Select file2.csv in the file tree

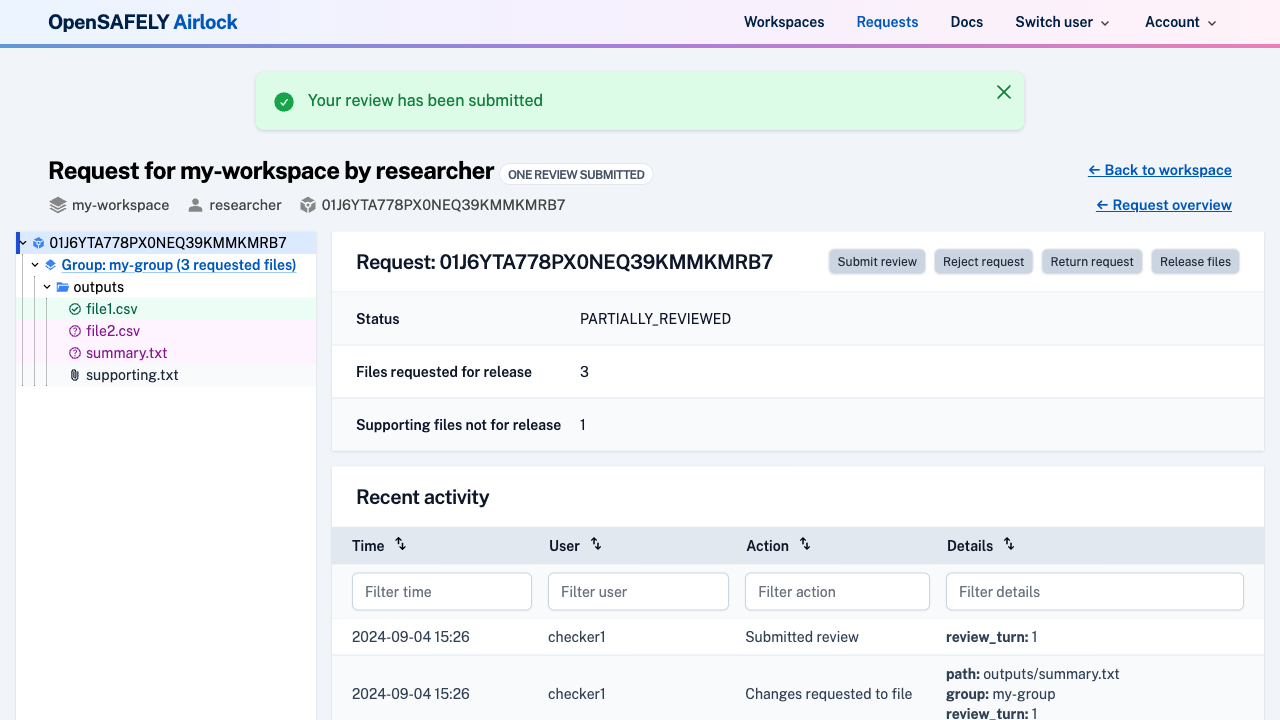(113, 331)
